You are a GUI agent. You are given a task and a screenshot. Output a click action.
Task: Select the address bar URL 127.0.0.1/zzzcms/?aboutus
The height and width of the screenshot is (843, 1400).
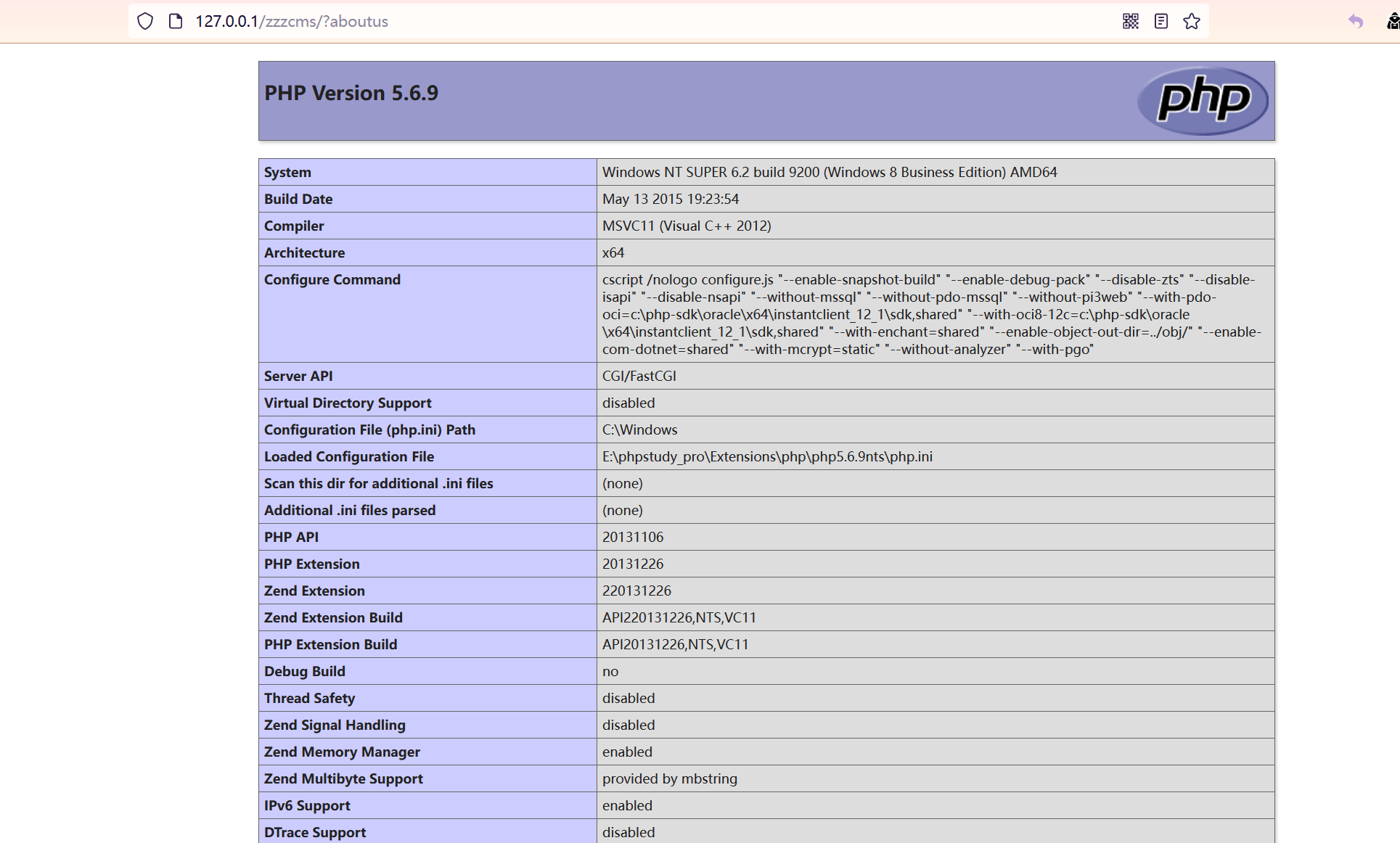coord(290,21)
